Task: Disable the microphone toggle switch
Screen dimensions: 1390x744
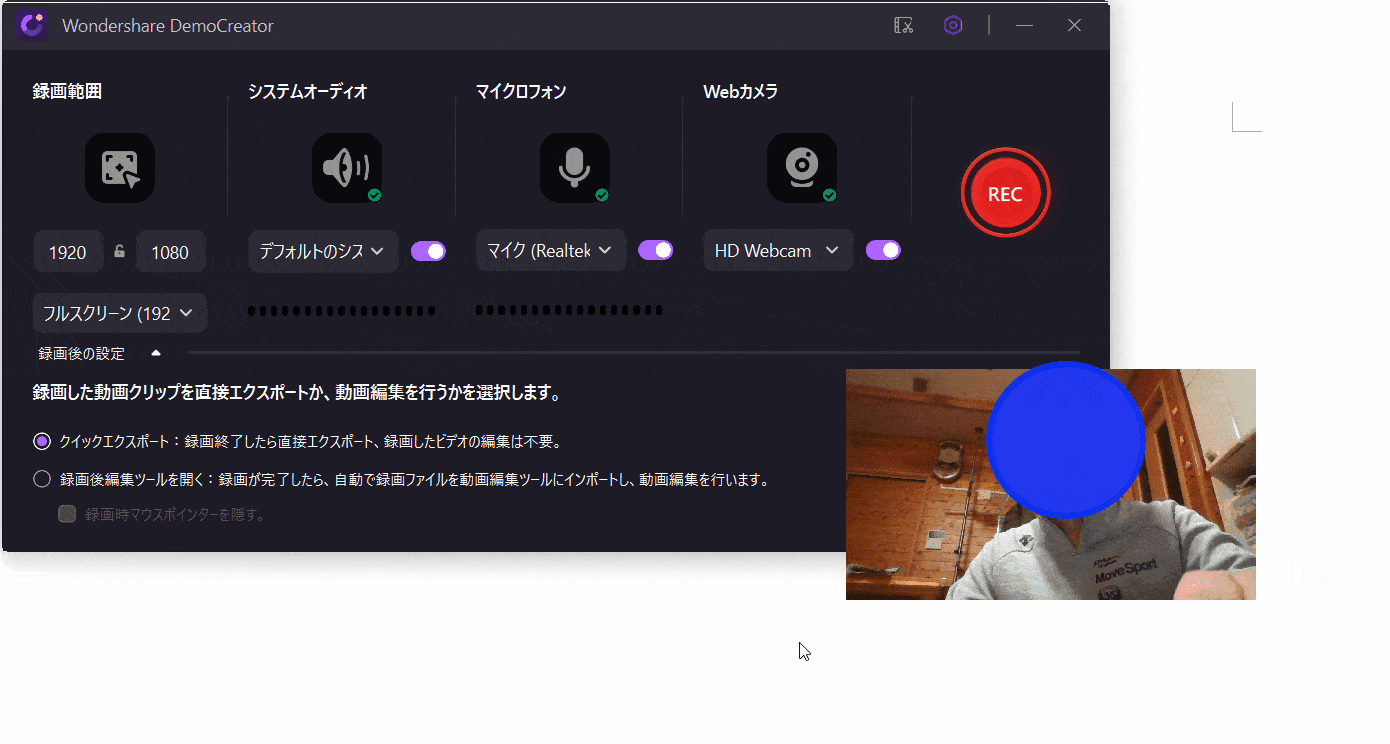Action: [x=655, y=250]
